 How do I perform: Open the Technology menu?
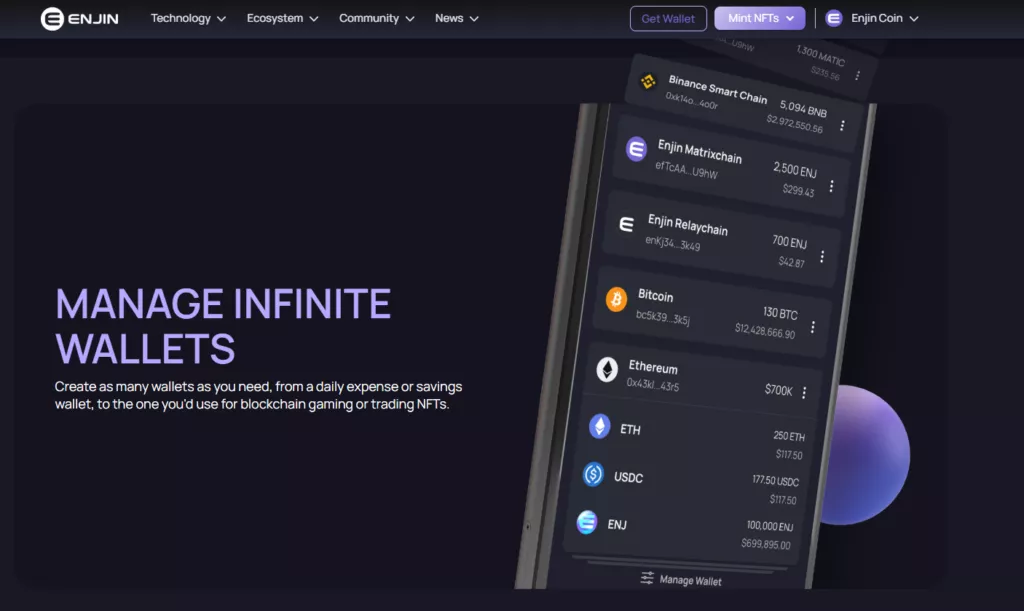click(188, 18)
